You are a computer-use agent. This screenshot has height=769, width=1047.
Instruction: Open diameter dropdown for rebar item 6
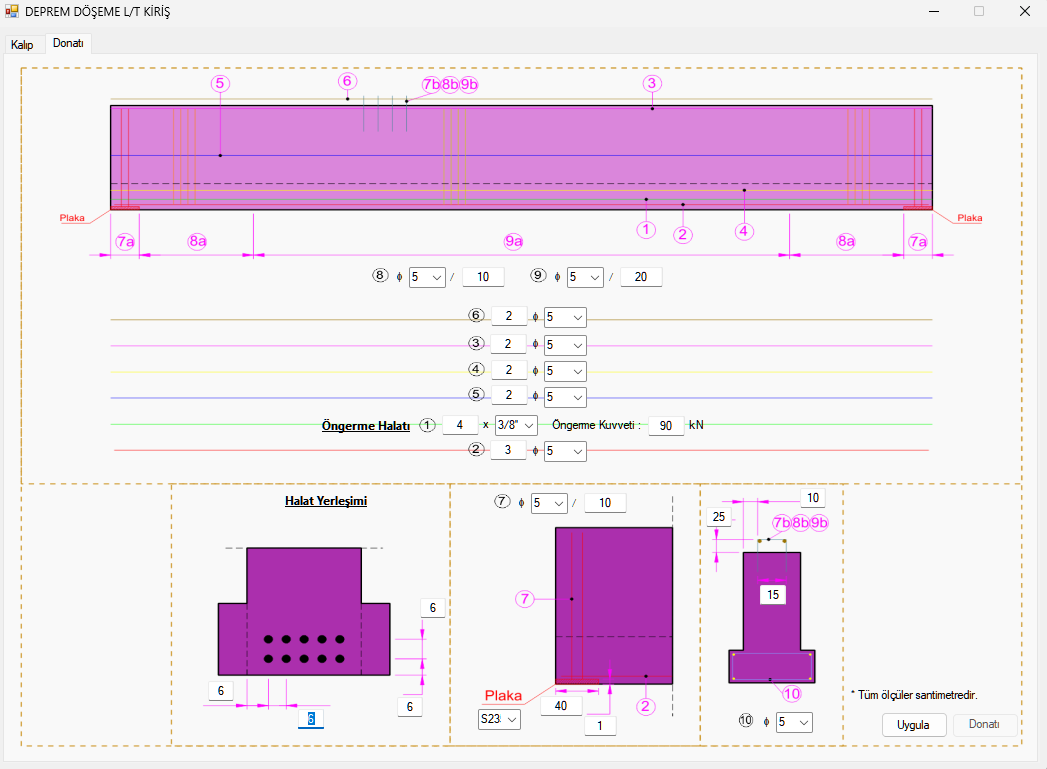tap(564, 317)
